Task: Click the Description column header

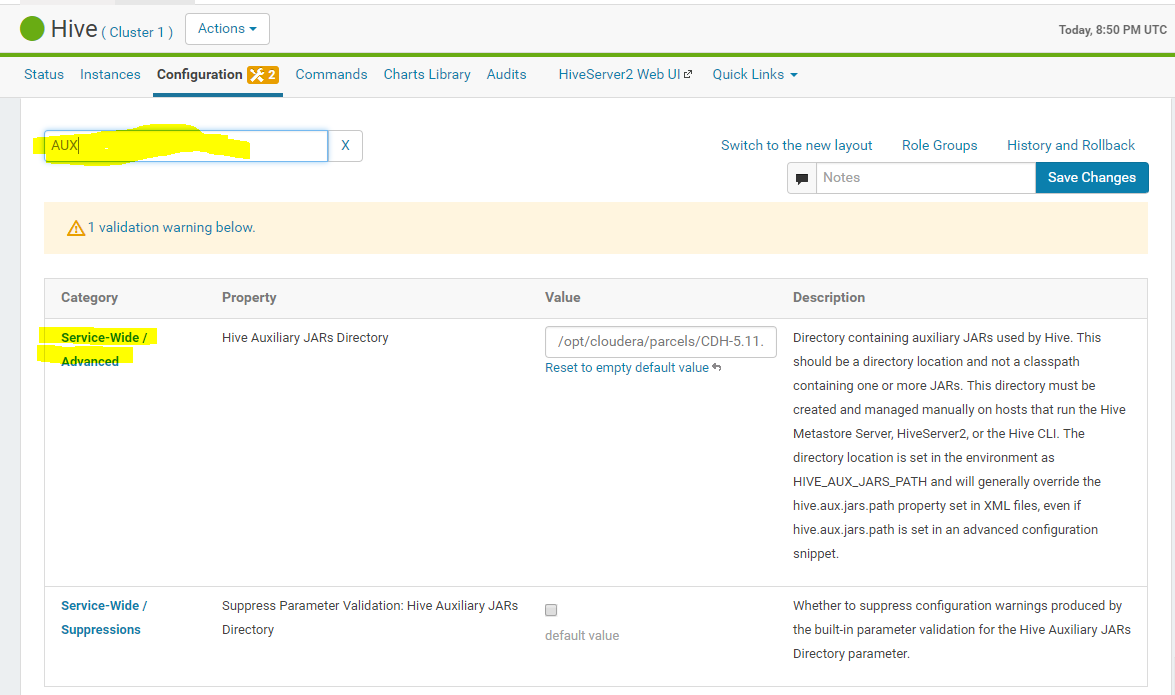Action: point(829,298)
